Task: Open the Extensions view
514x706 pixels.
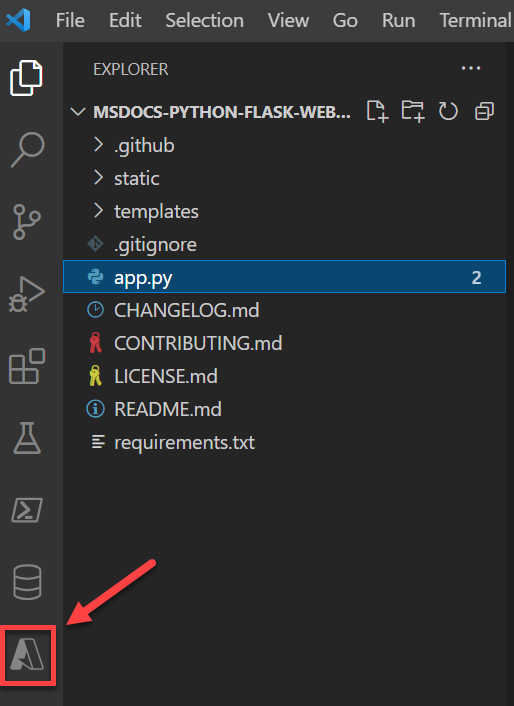Action: point(27,366)
